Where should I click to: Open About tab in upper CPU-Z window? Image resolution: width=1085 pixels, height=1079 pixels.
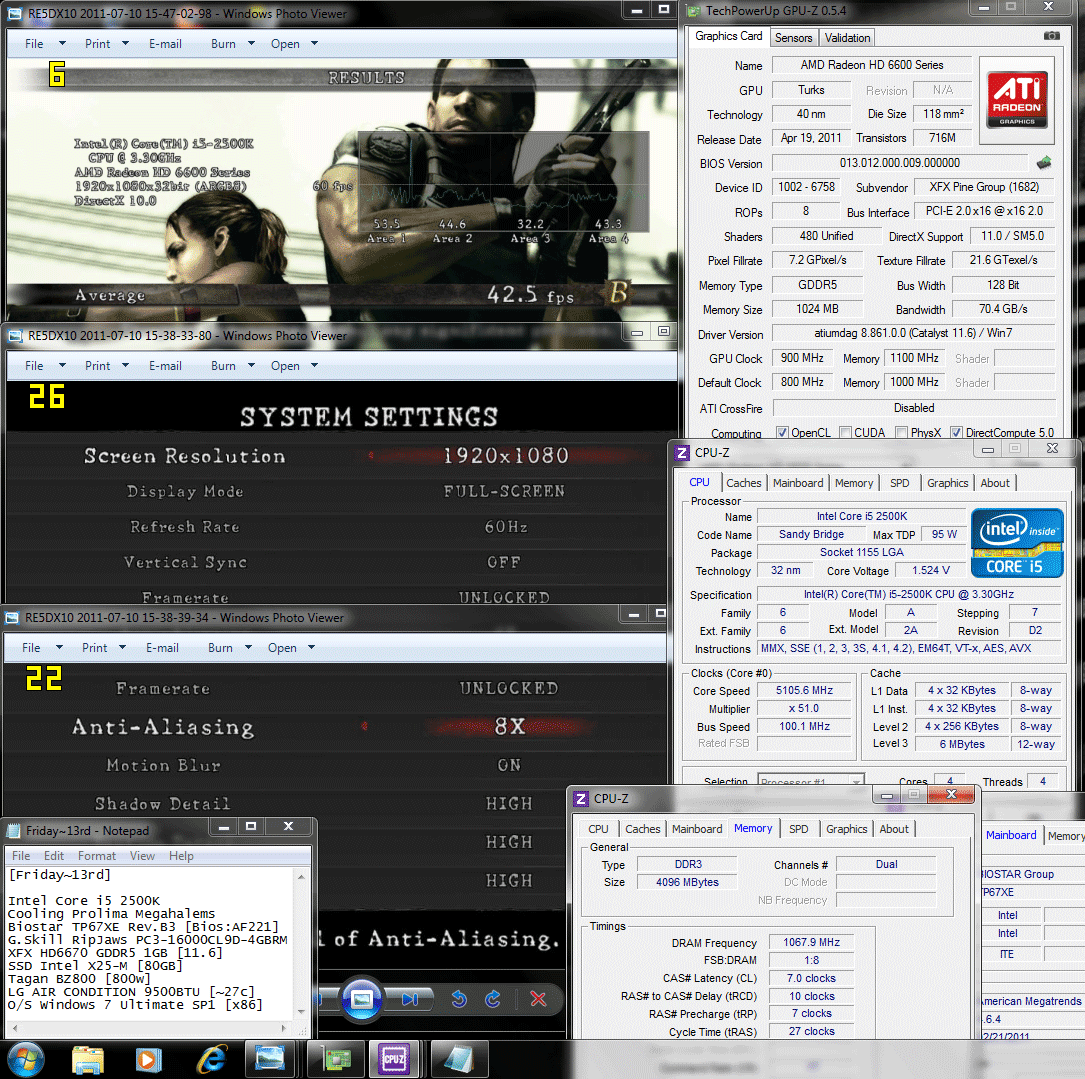click(x=994, y=483)
